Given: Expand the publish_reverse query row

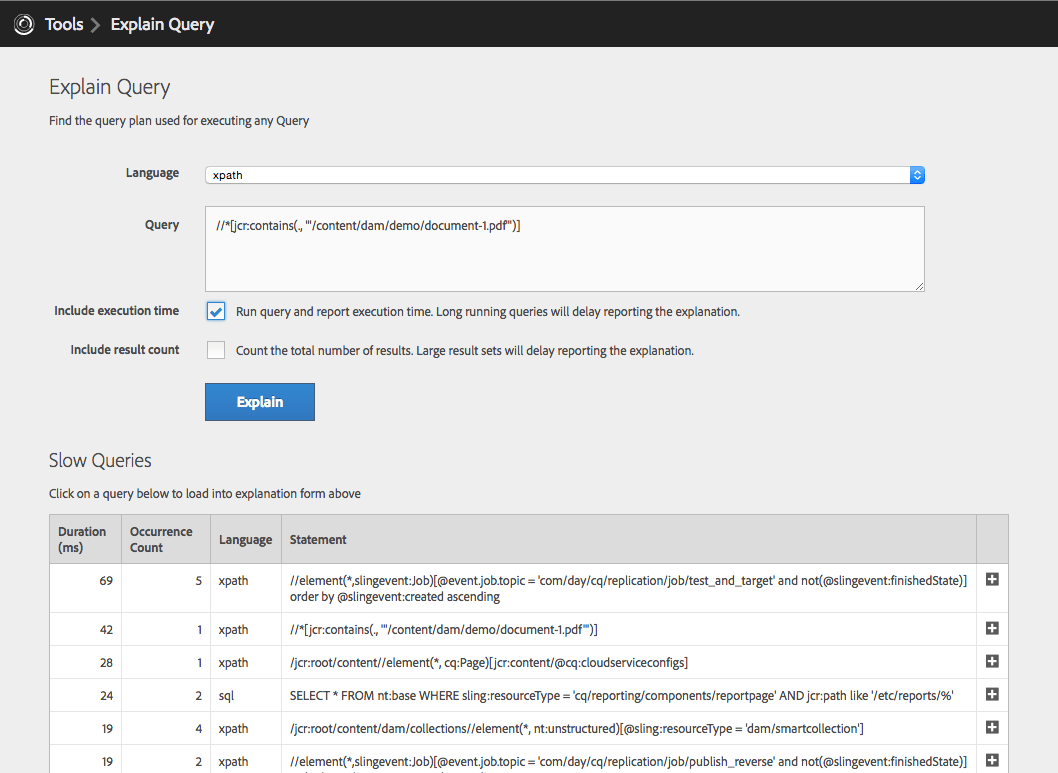Looking at the screenshot, I should pos(992,761).
